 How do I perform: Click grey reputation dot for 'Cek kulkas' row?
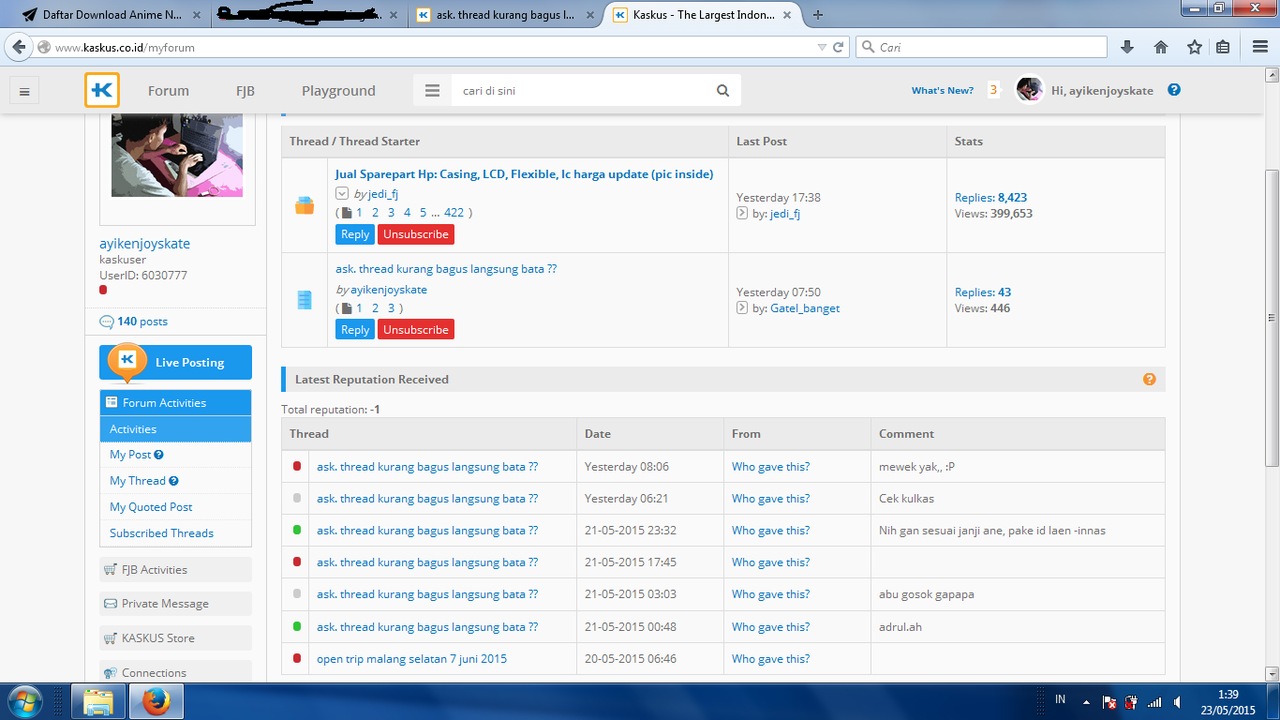(296, 498)
